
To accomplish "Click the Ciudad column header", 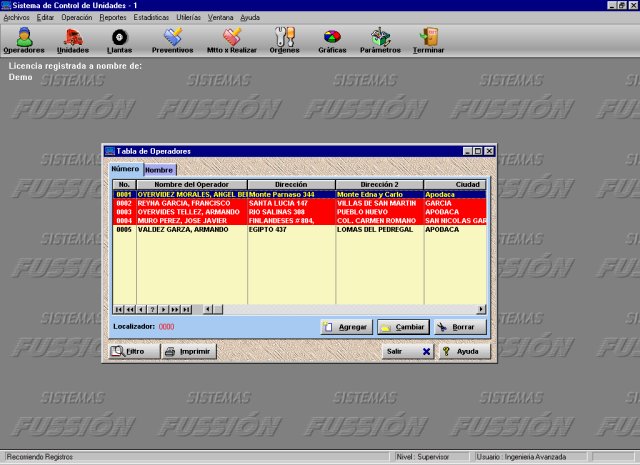I will (x=455, y=185).
